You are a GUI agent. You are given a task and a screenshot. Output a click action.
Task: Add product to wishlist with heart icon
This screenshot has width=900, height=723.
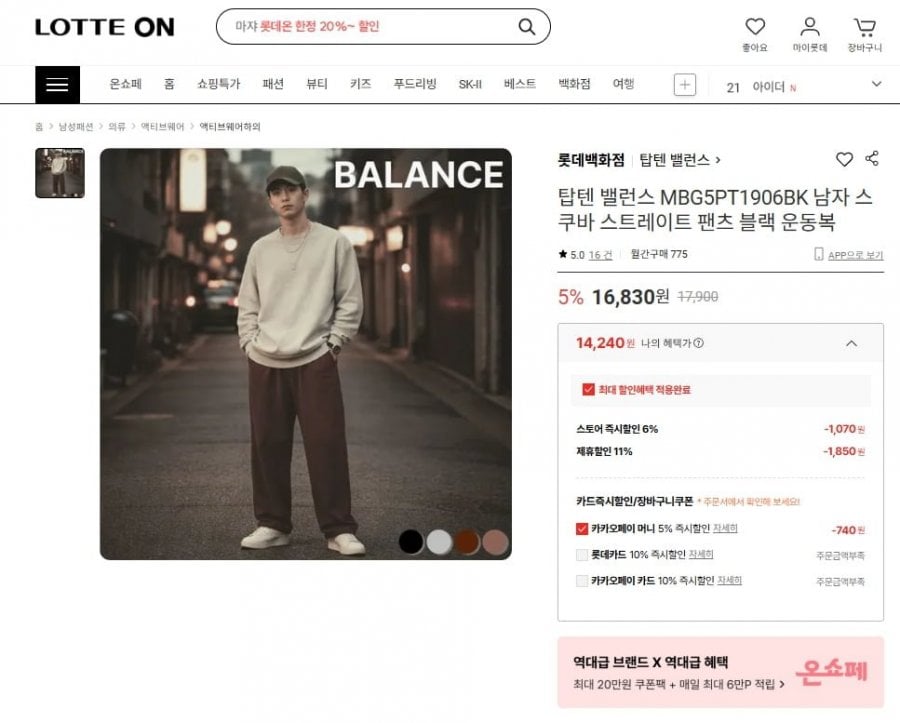(x=845, y=159)
